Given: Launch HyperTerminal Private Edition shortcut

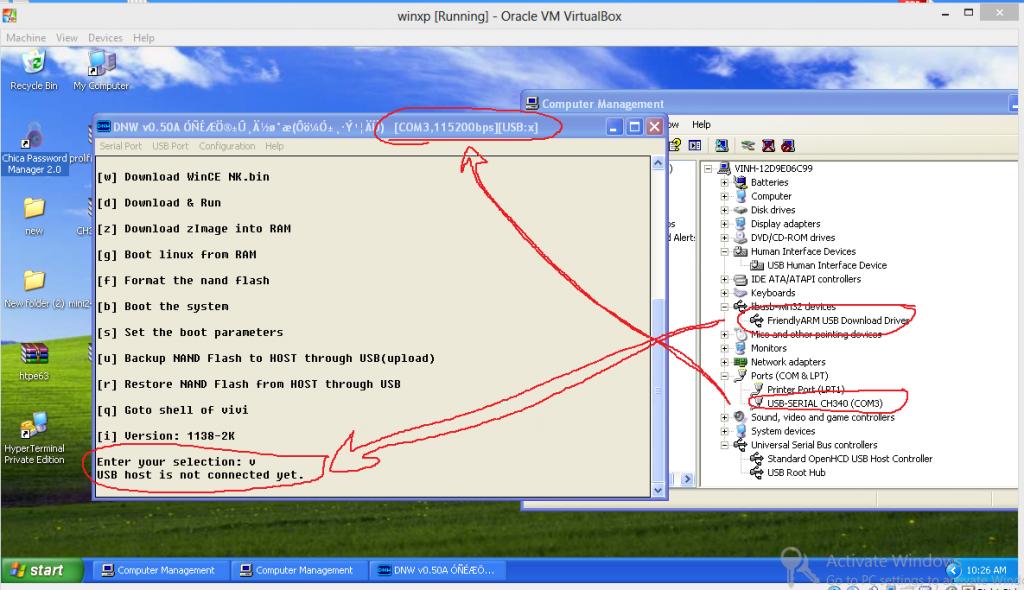Looking at the screenshot, I should [34, 438].
